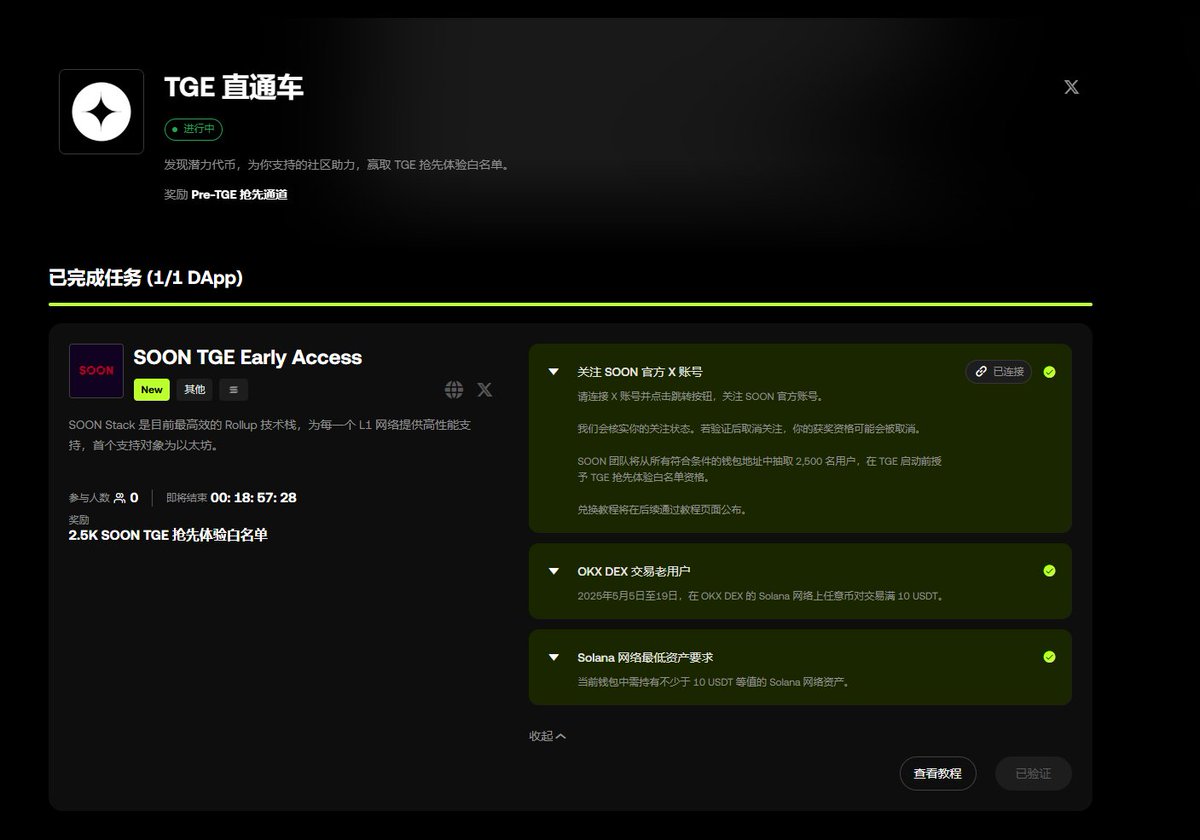
Task: Collapse the OKX DEX 交易老用户 task
Action: coord(553,571)
